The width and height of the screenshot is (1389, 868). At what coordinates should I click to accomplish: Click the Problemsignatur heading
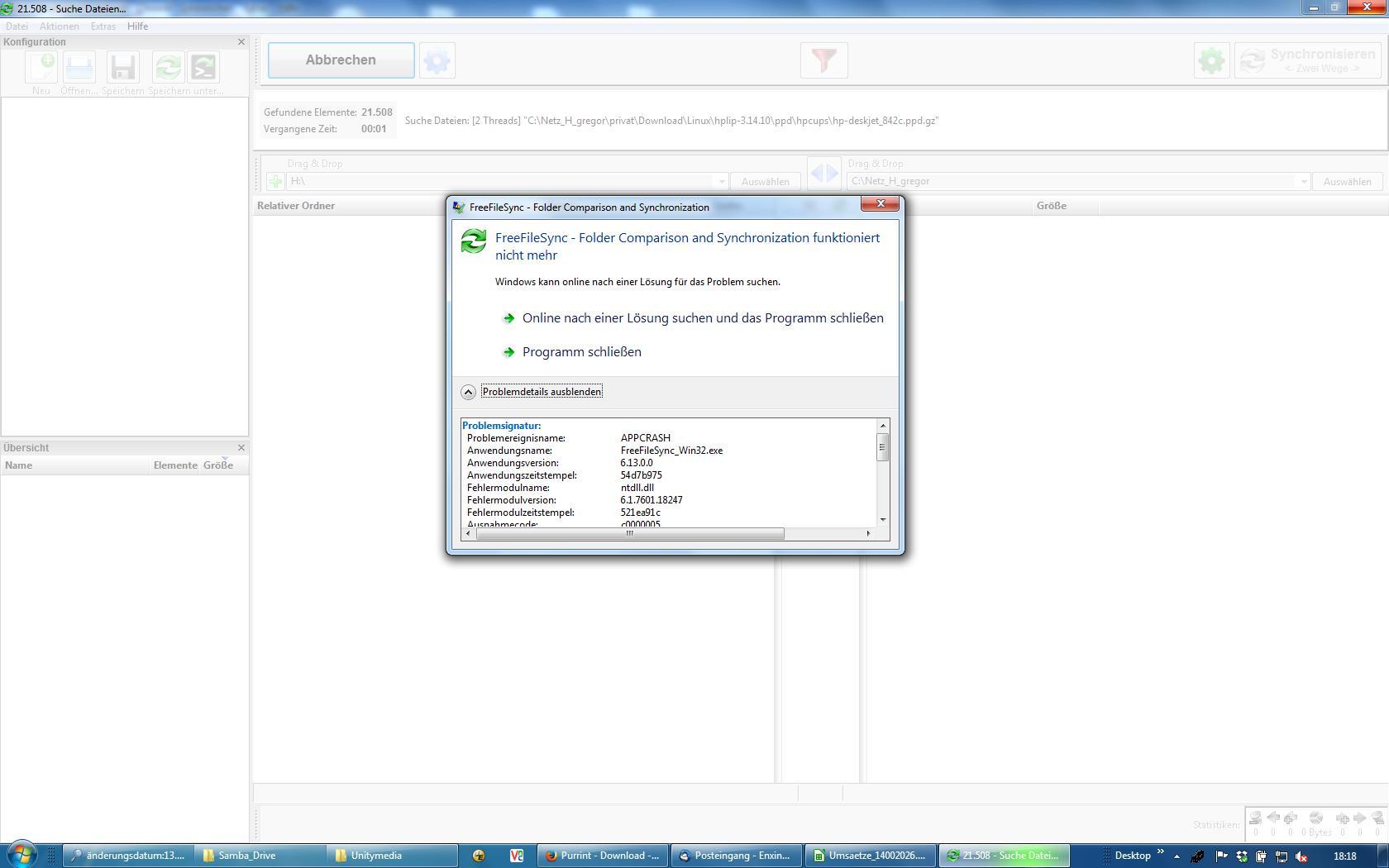coord(502,426)
